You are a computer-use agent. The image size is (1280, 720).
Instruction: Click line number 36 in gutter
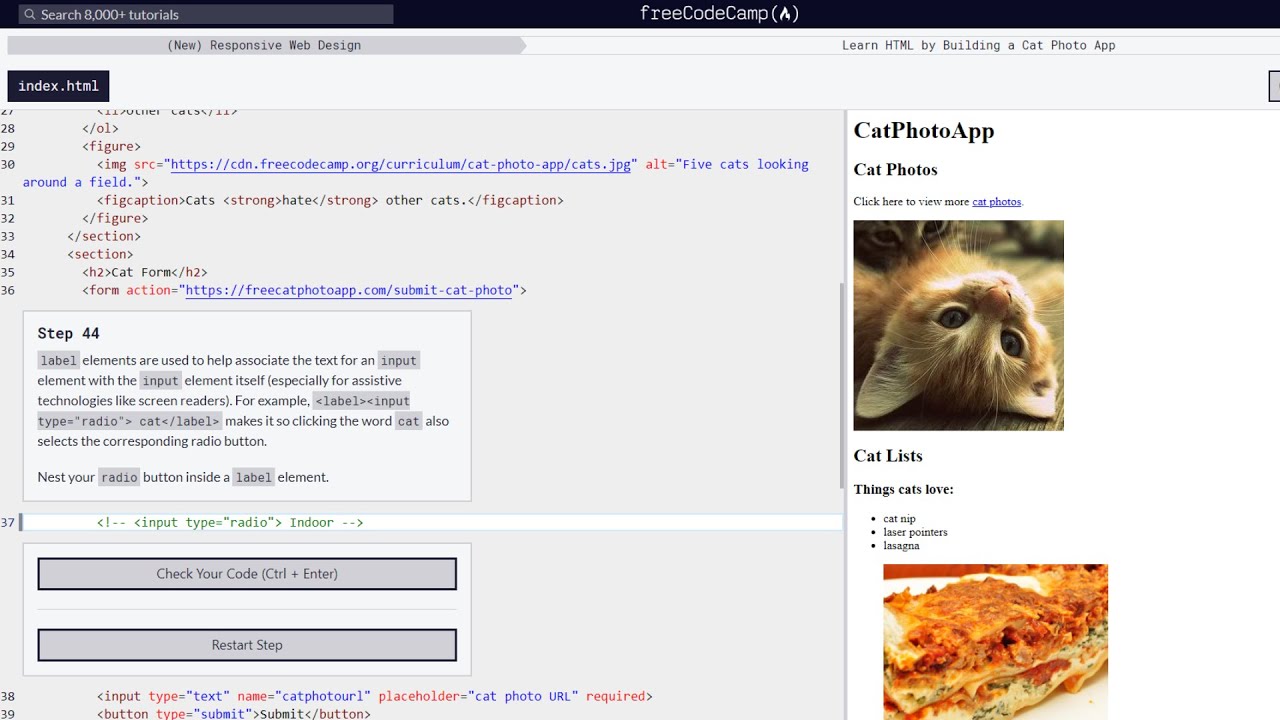pos(8,290)
